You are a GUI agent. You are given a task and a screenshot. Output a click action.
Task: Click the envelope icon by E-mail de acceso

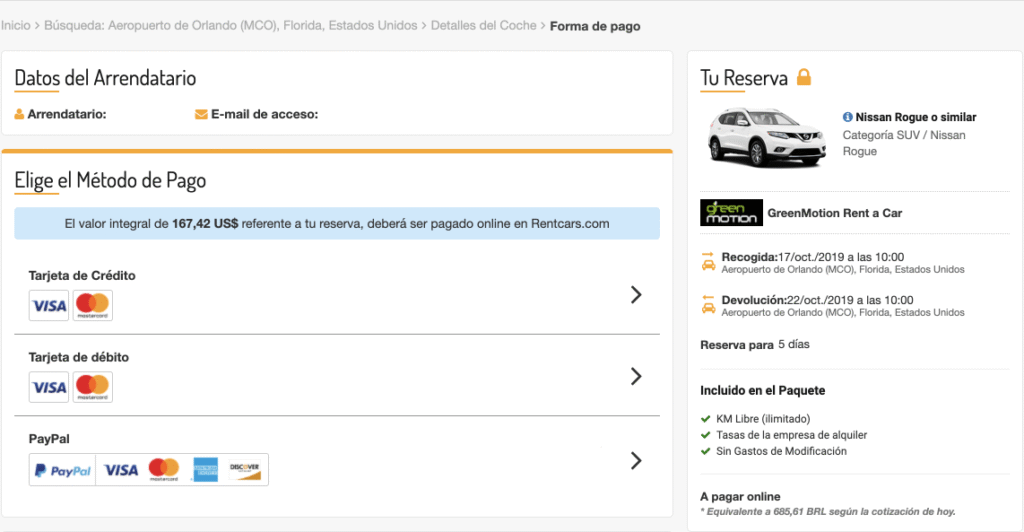[x=201, y=114]
